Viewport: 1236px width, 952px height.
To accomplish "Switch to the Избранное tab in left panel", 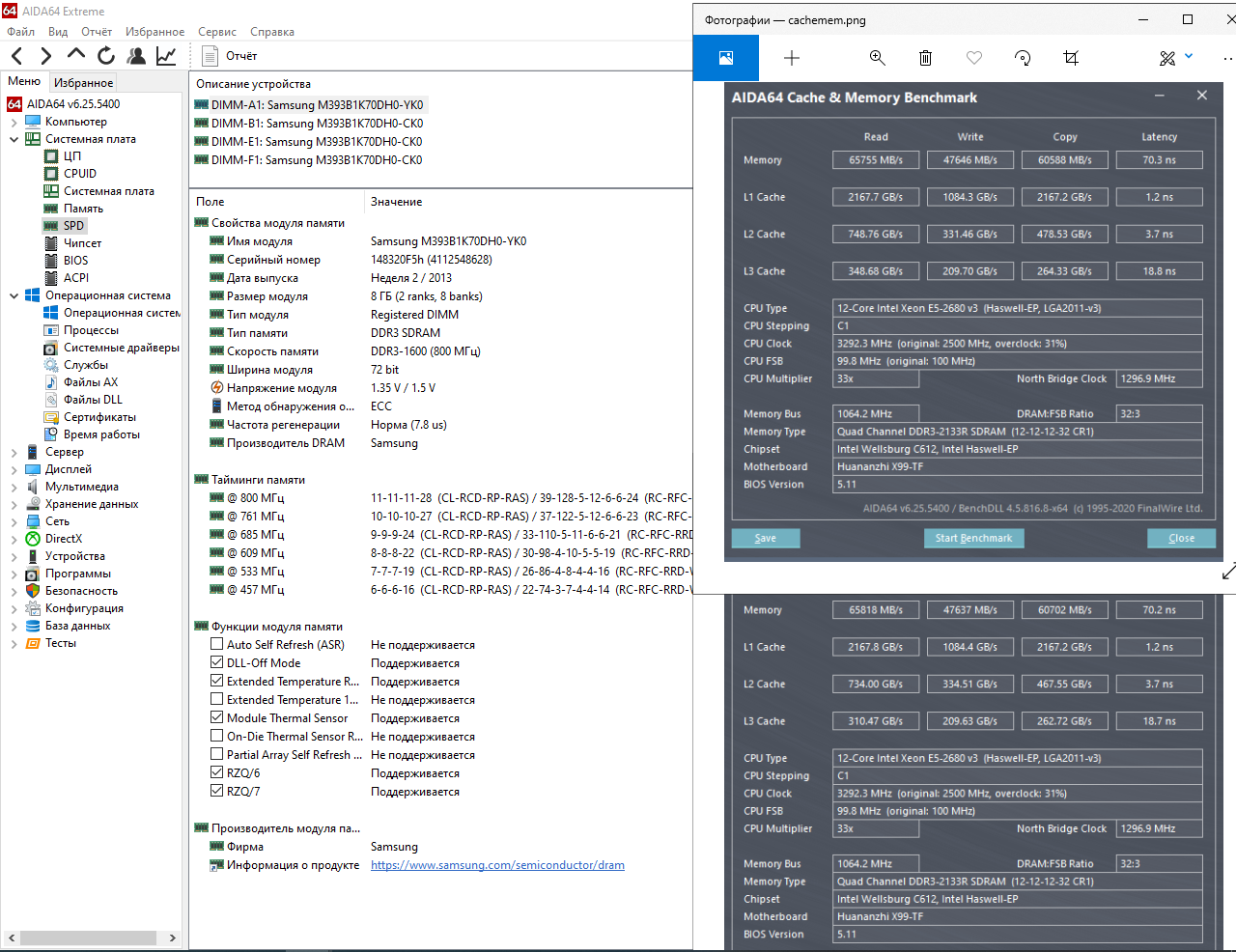I will point(83,83).
